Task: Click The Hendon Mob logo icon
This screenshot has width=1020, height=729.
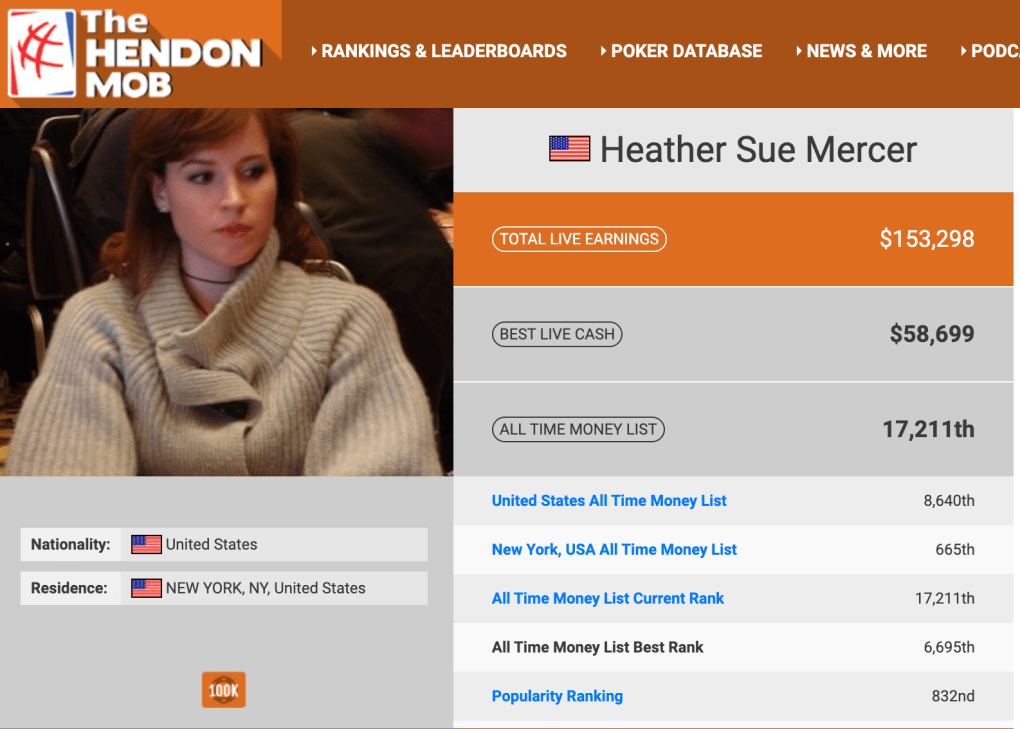Action: 42,53
